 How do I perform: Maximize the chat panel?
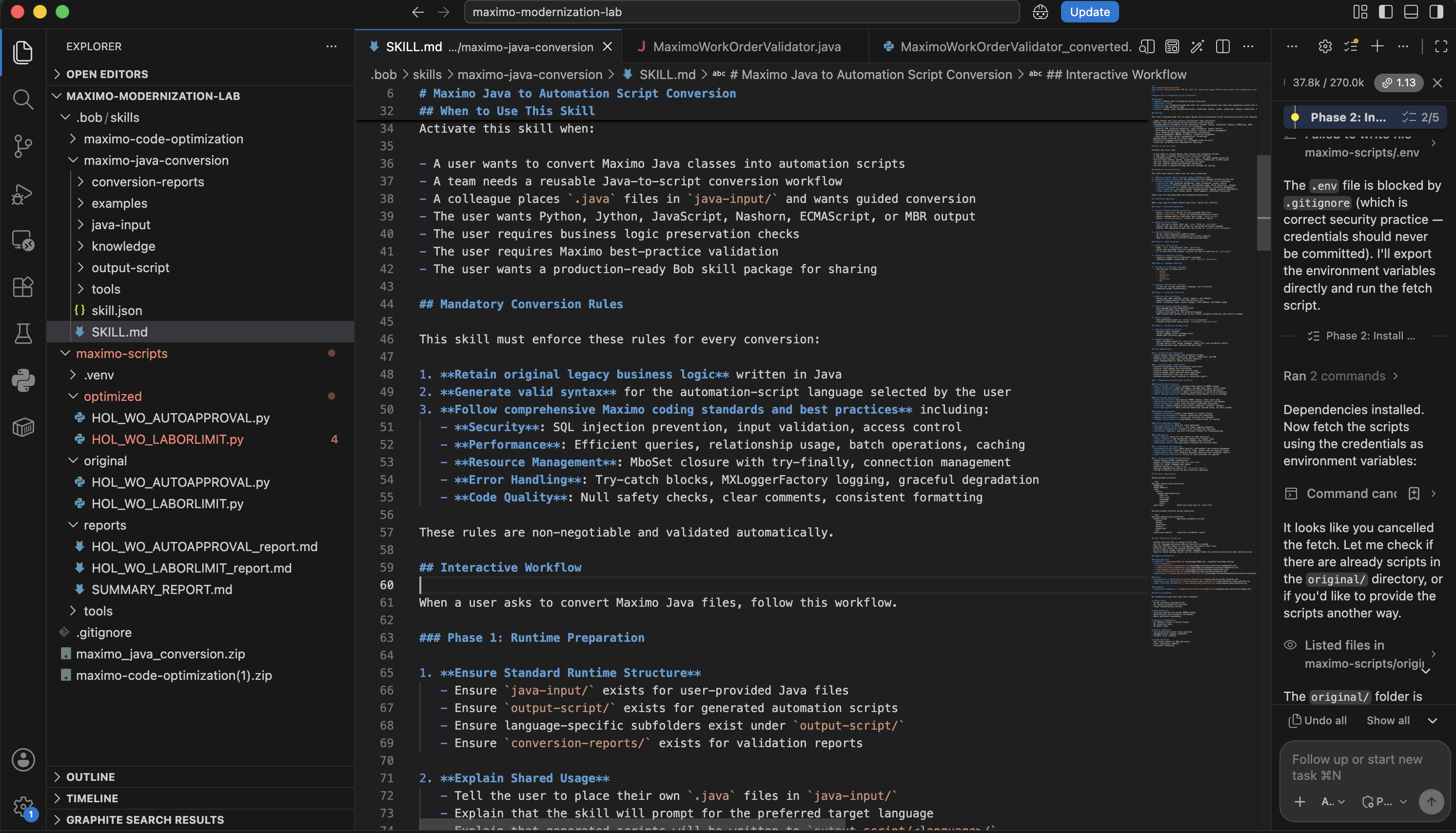point(1441,46)
